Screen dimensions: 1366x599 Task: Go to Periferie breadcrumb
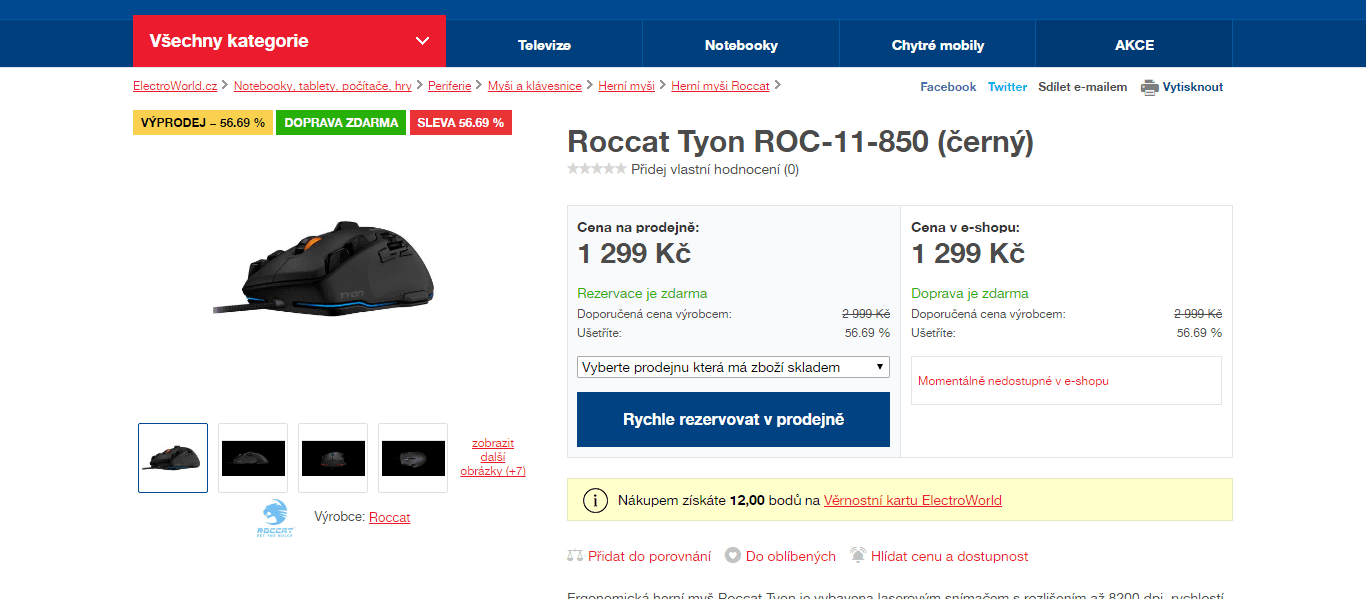click(449, 86)
